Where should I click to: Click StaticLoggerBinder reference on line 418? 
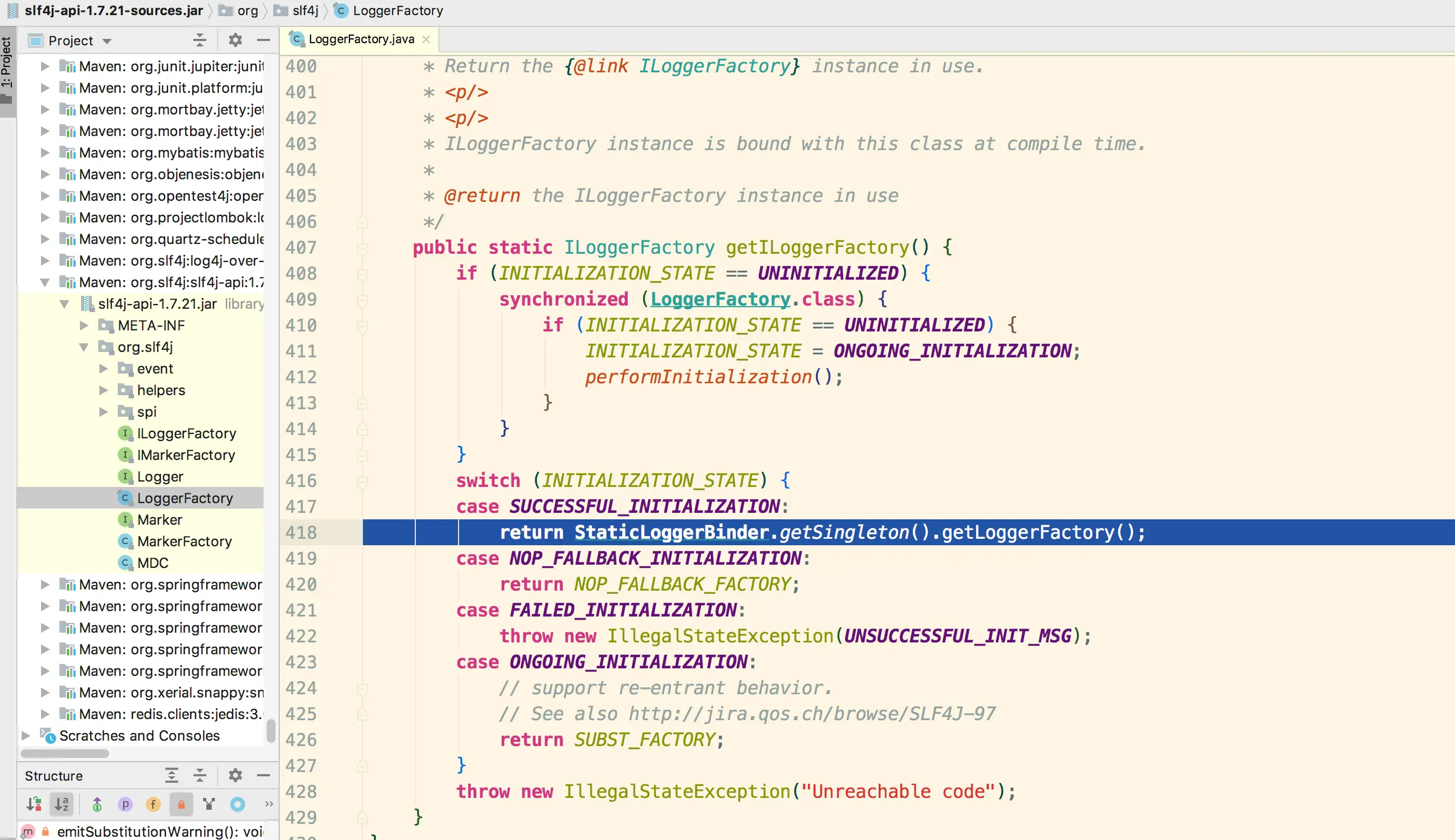(x=672, y=532)
